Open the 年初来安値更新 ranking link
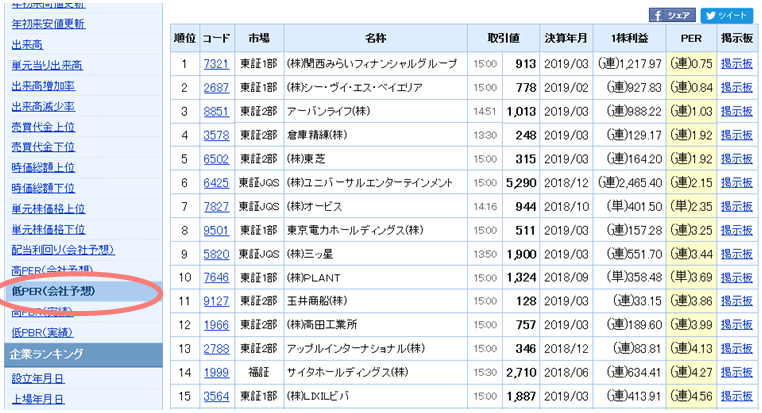 (x=48, y=24)
